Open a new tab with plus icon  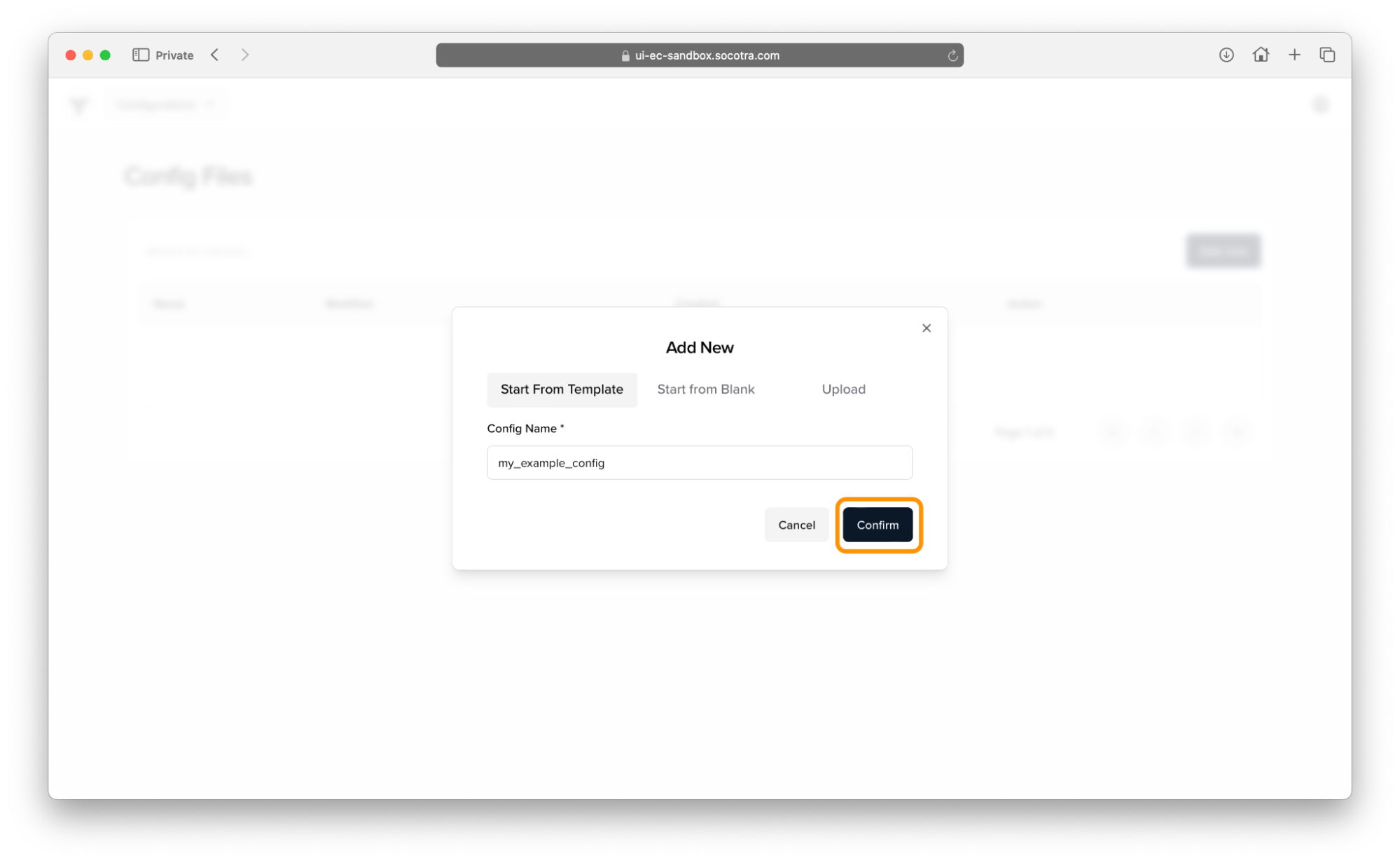(x=1294, y=55)
